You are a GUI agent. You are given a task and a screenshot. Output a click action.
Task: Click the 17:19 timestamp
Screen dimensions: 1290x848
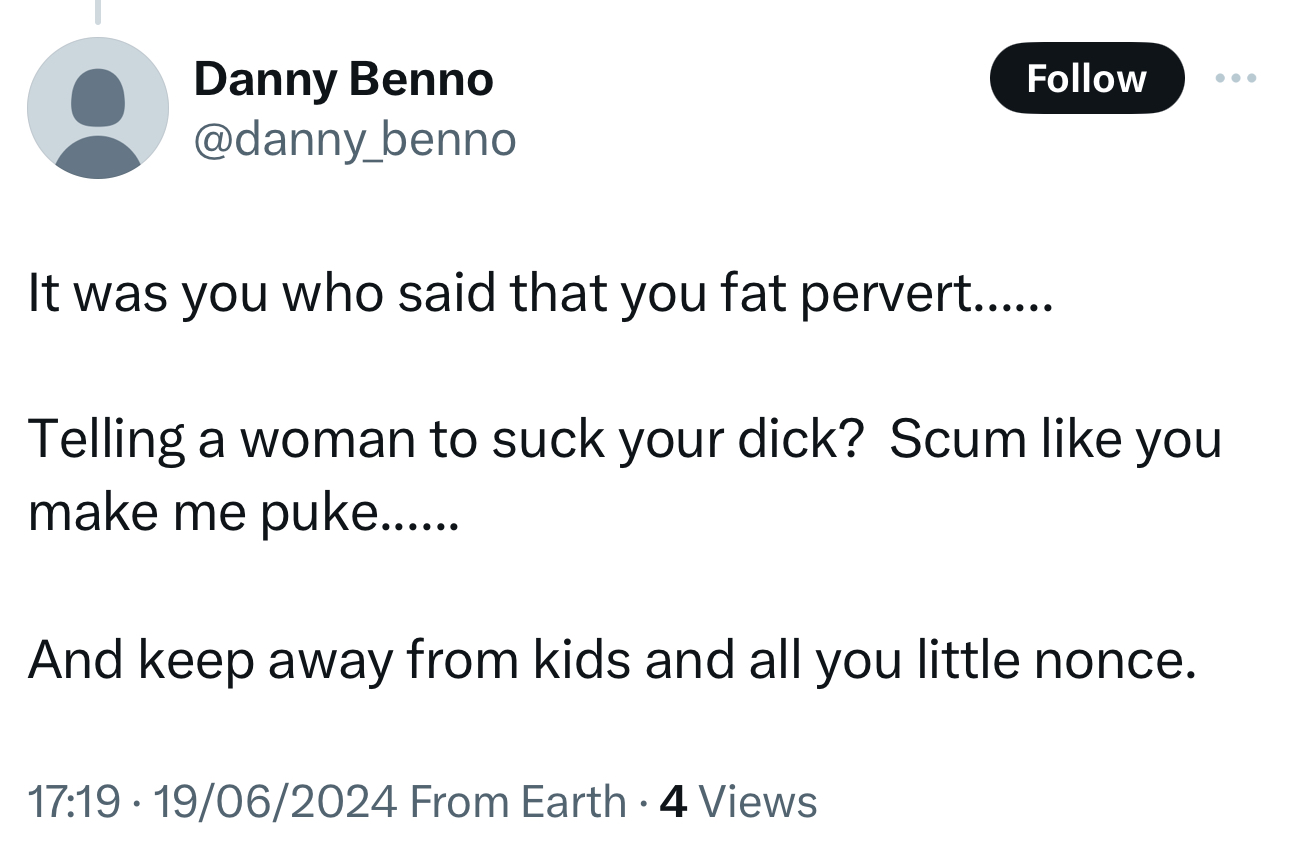(74, 802)
